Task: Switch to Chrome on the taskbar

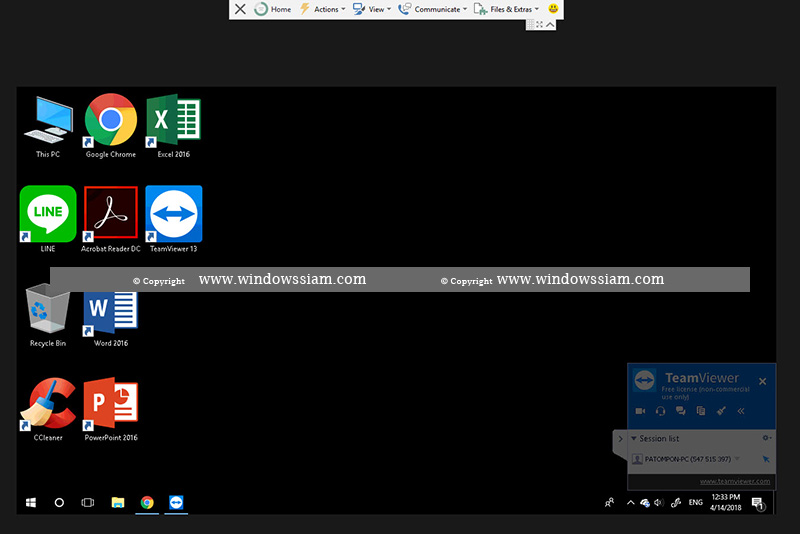Action: 147,503
